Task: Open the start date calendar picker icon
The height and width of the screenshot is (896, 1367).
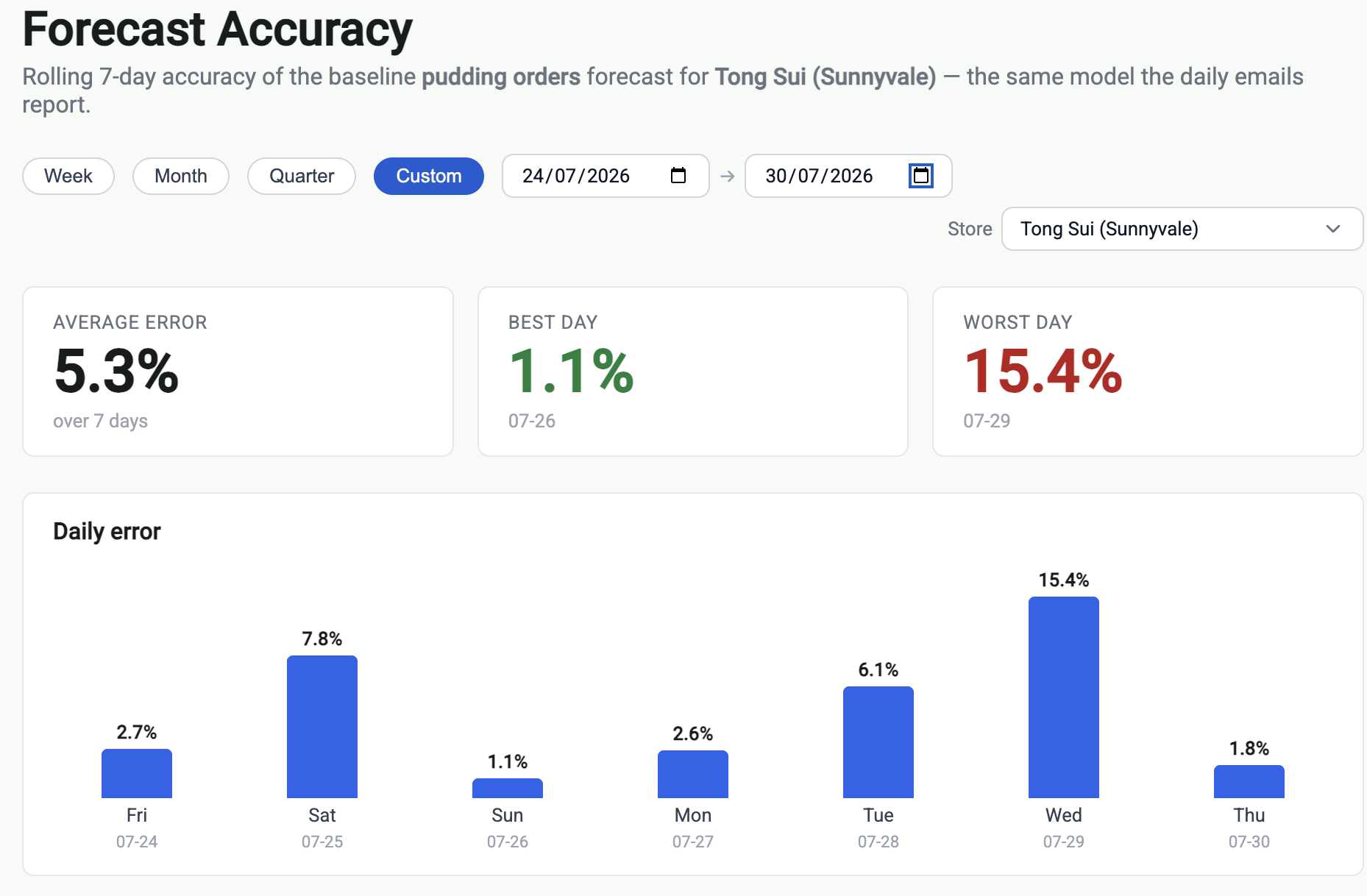Action: (x=678, y=176)
